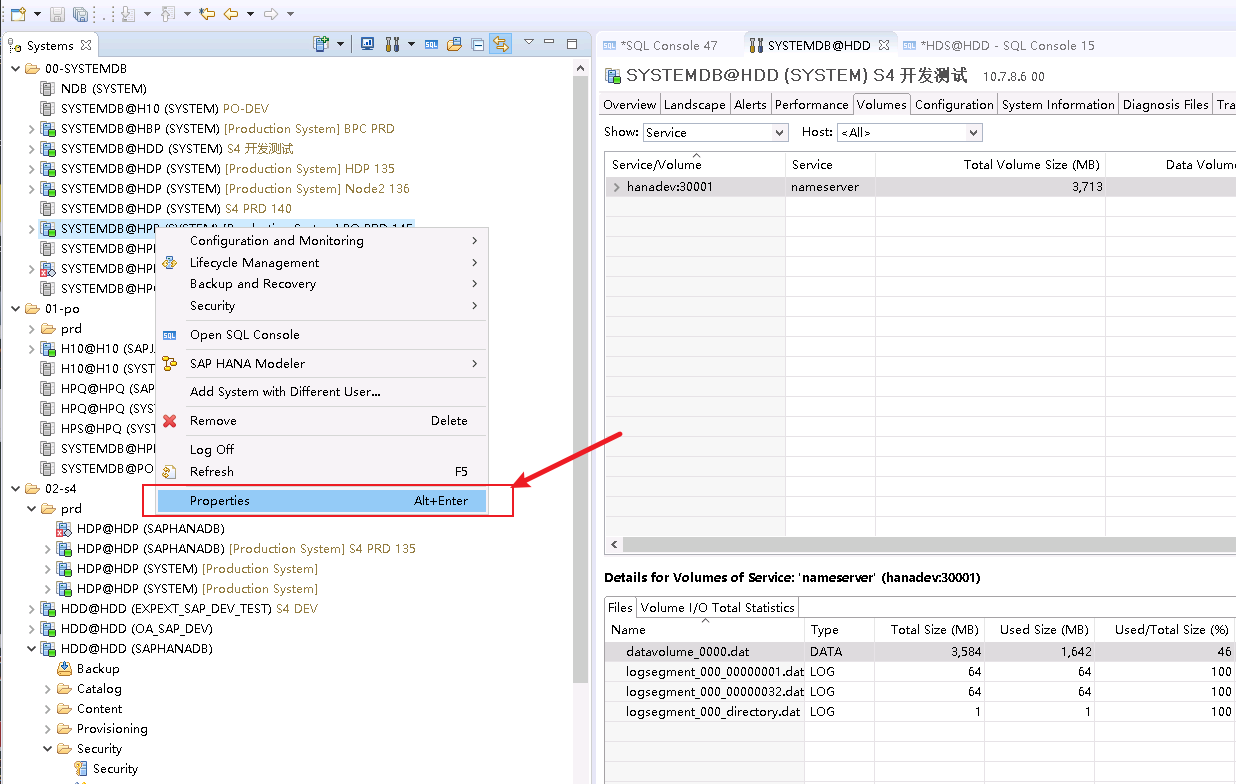Open the Show Service dropdown
The height and width of the screenshot is (784, 1236).
[716, 132]
